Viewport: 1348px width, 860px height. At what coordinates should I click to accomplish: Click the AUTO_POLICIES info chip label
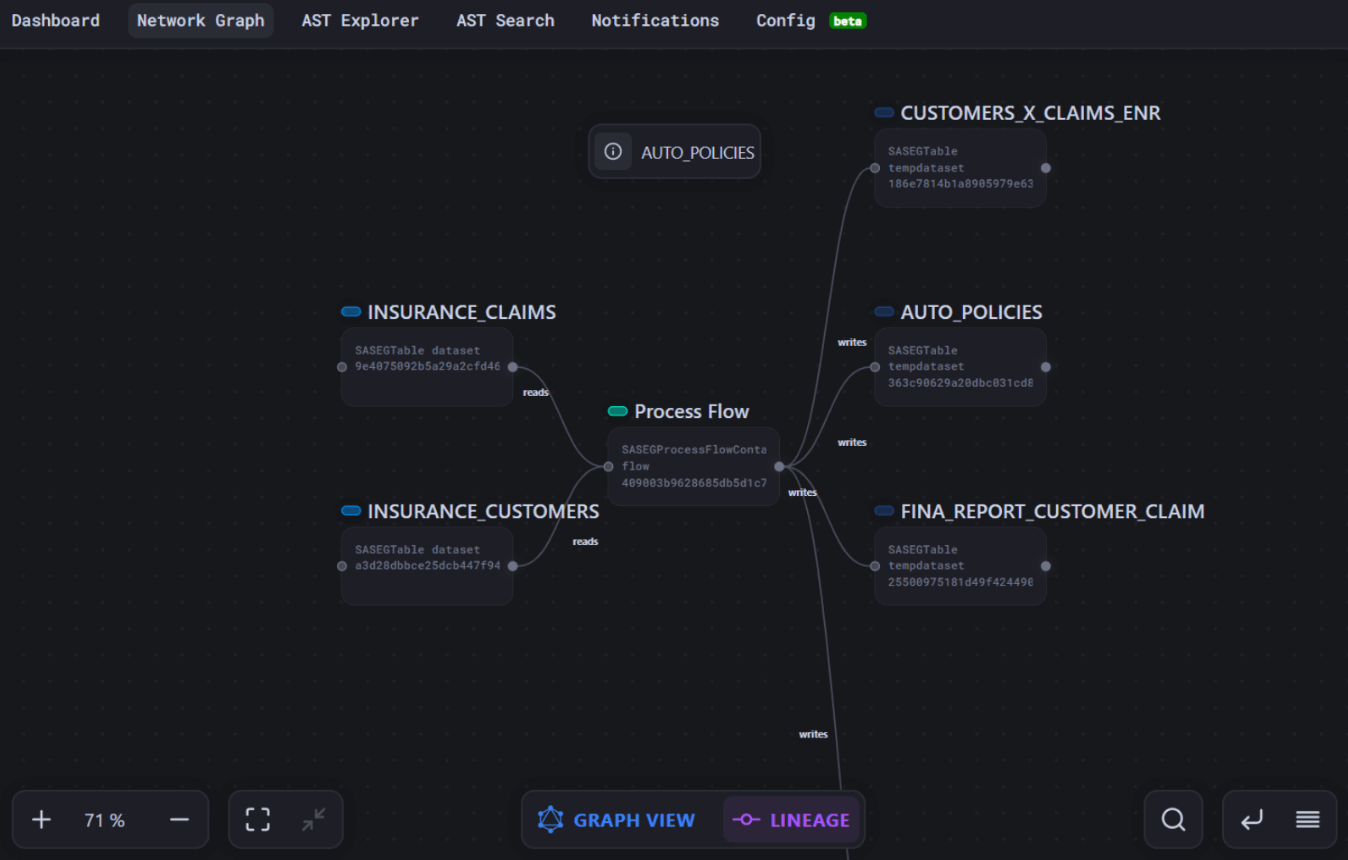point(698,153)
